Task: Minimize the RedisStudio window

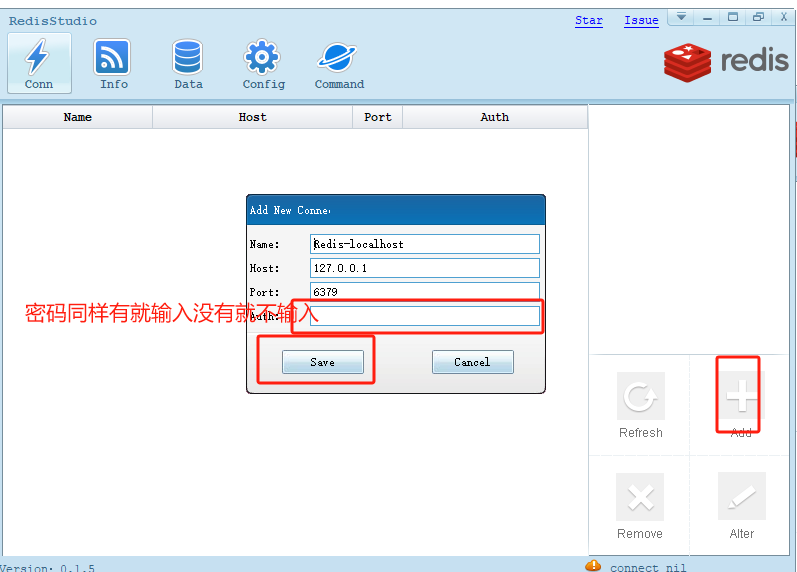Action: [x=707, y=17]
